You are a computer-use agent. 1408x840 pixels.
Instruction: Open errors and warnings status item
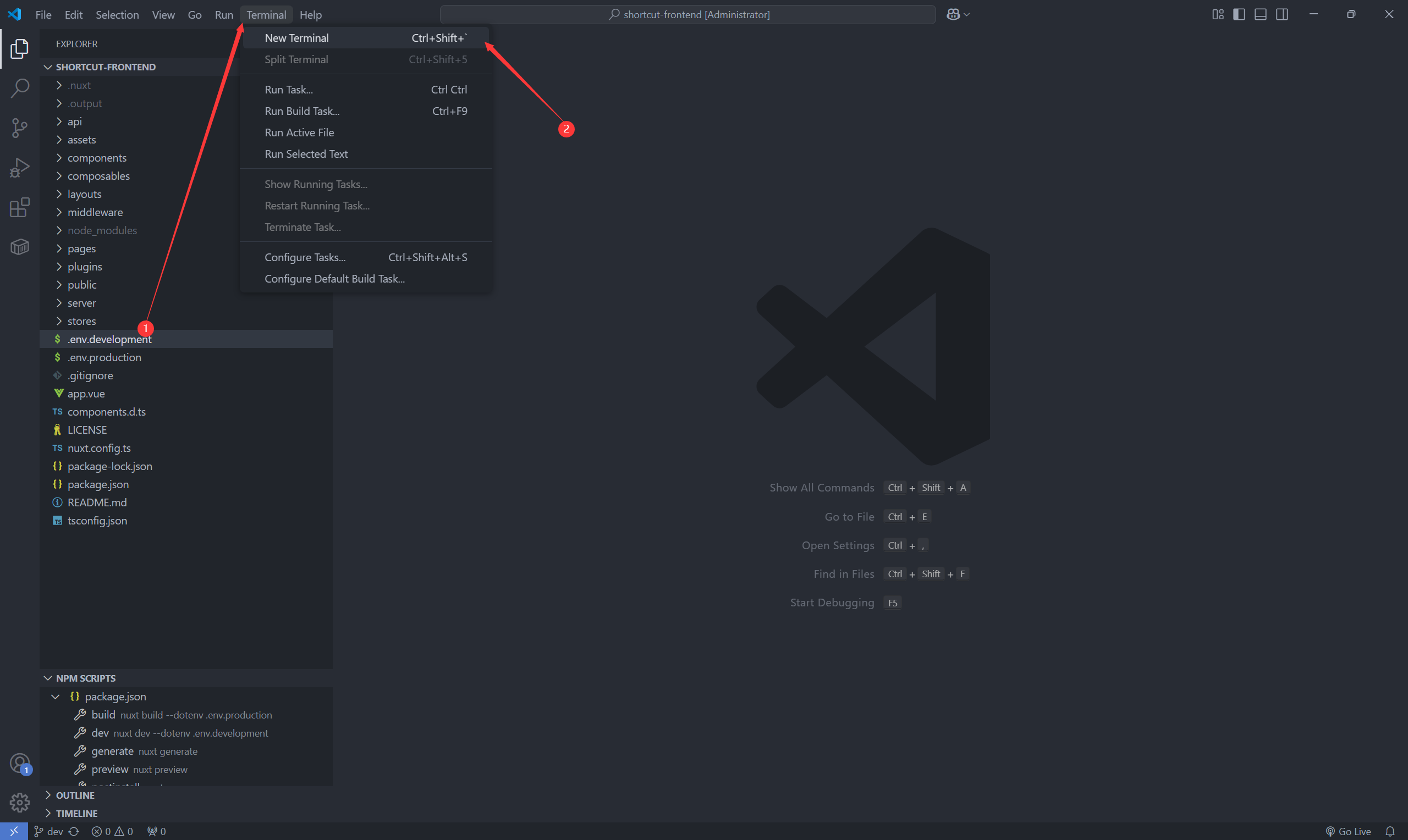click(112, 831)
